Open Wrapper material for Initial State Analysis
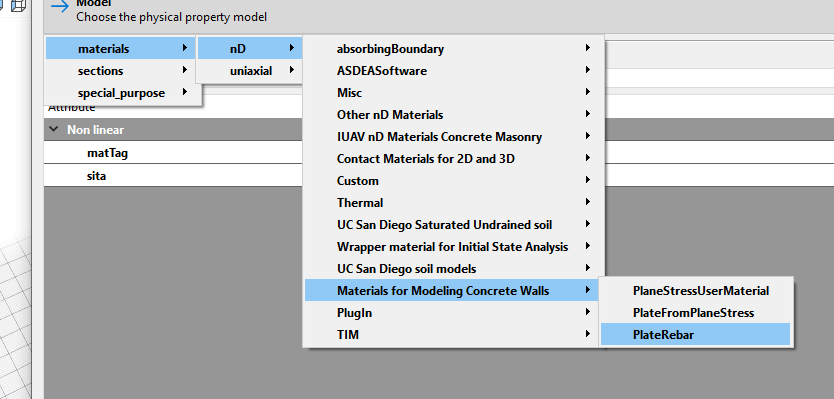834x399 pixels. coord(453,247)
